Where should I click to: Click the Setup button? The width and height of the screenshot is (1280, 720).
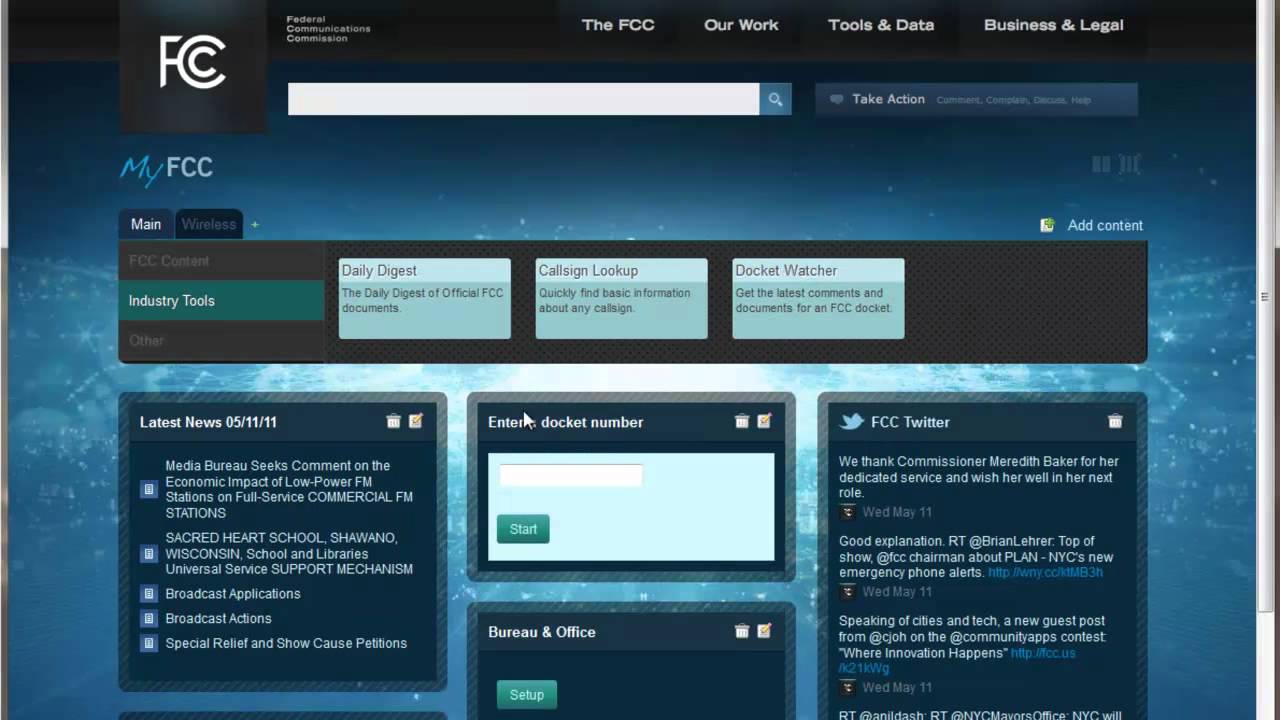527,695
